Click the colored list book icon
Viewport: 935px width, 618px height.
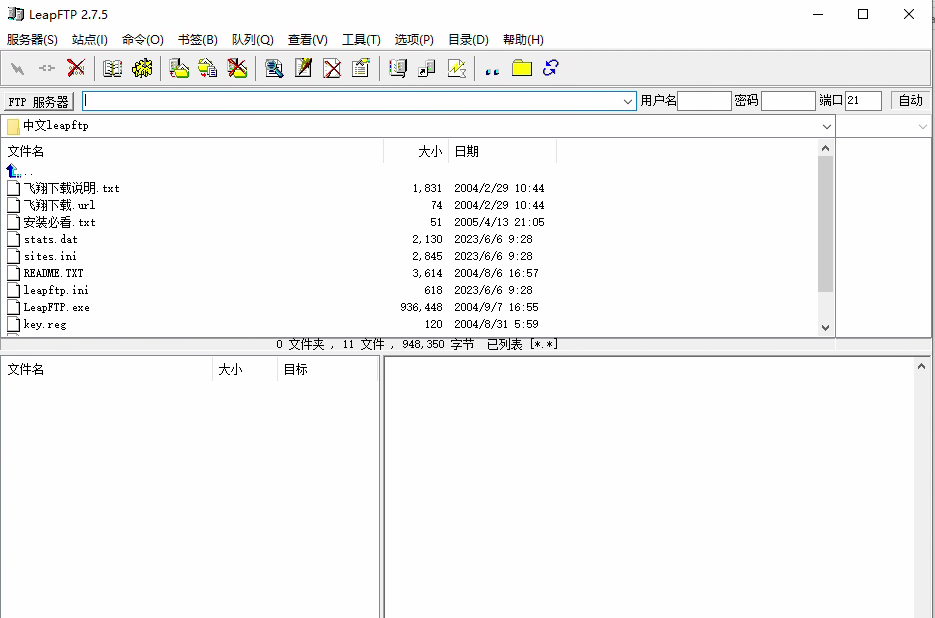pyautogui.click(x=397, y=69)
